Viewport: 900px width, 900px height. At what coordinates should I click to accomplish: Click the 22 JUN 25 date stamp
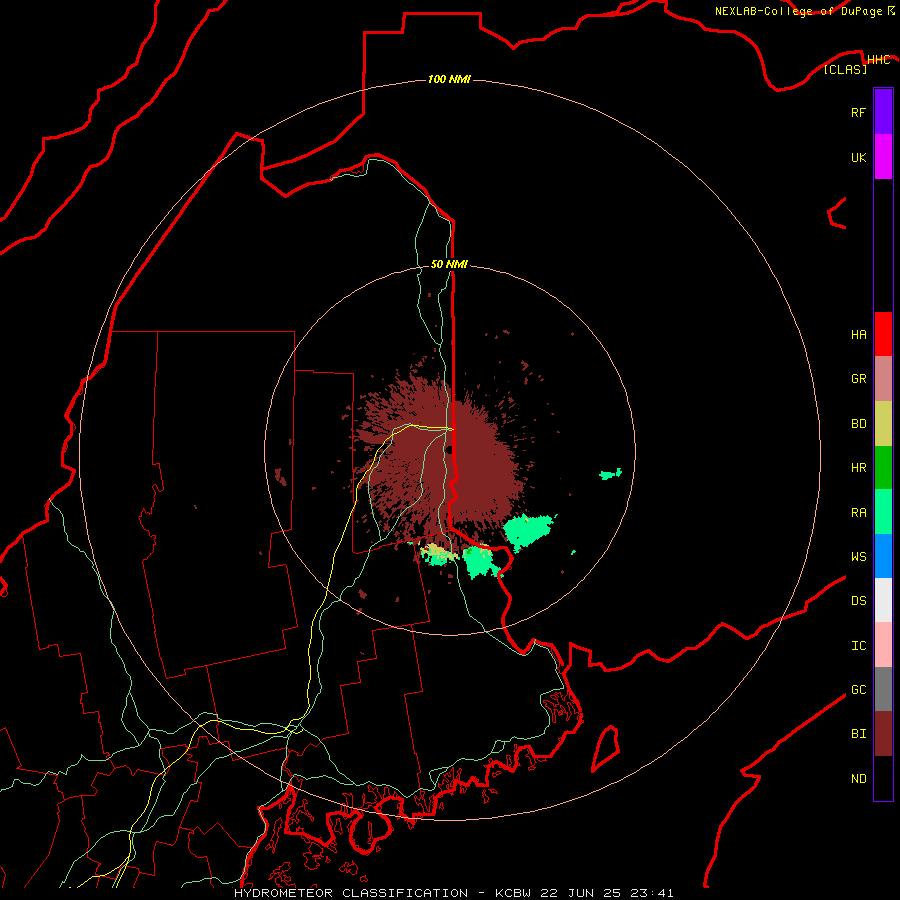(x=581, y=893)
